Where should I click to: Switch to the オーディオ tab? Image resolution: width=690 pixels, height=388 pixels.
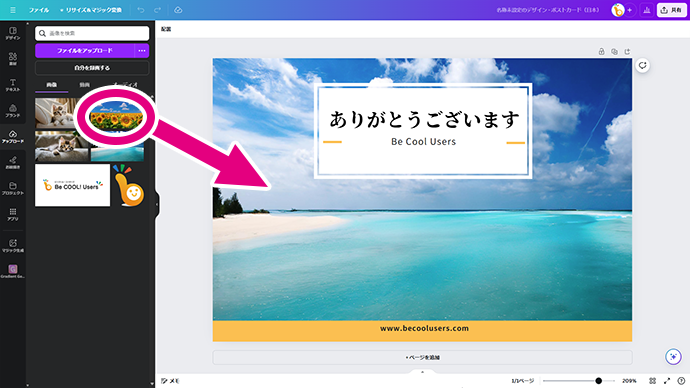coord(125,84)
